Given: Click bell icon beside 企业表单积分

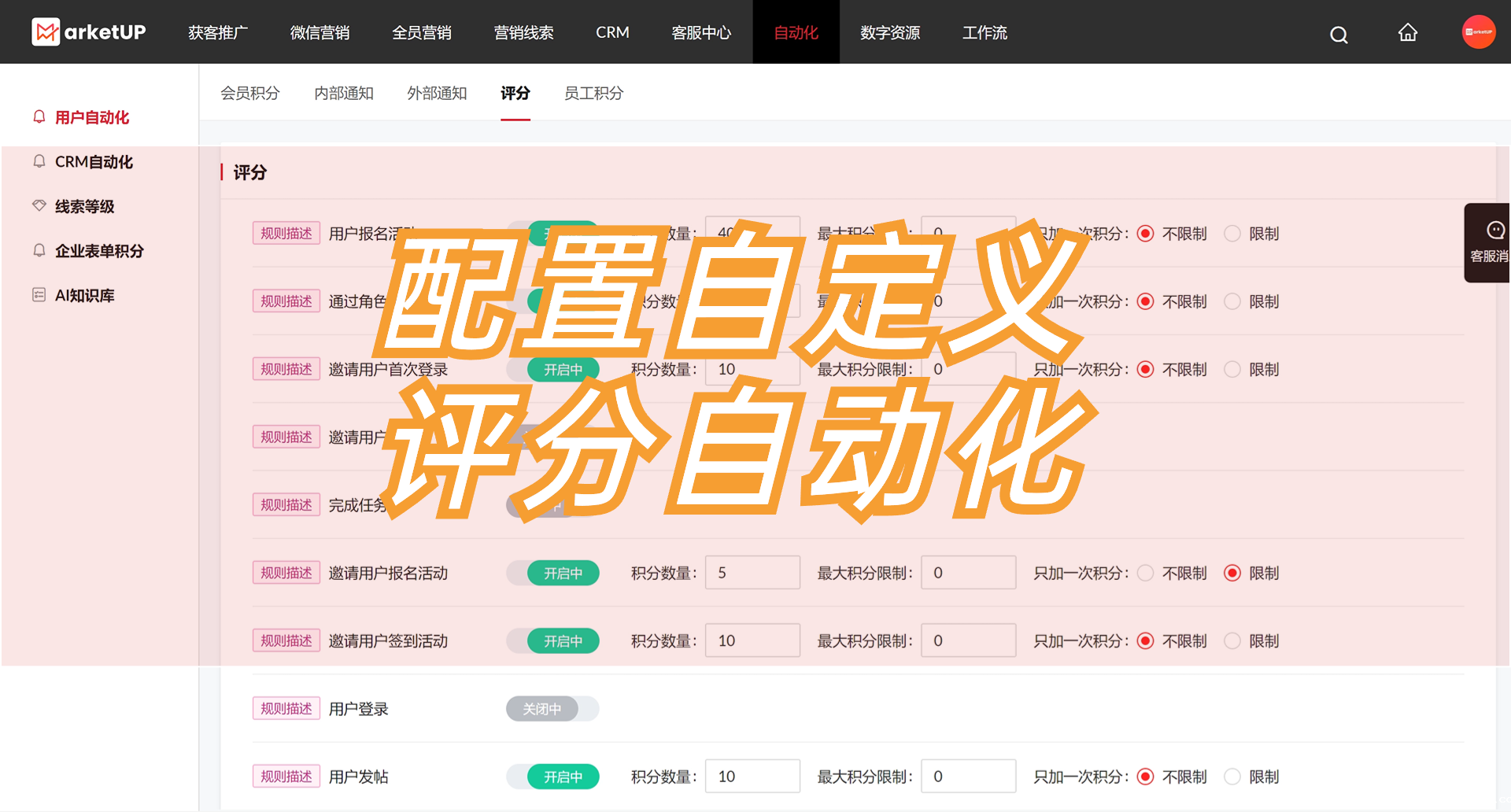Looking at the screenshot, I should tap(39, 250).
